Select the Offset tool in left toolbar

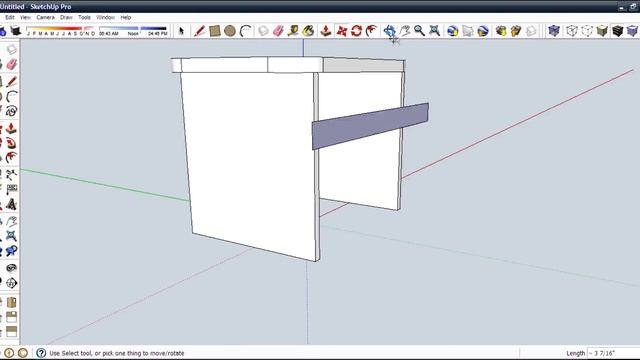11,157
